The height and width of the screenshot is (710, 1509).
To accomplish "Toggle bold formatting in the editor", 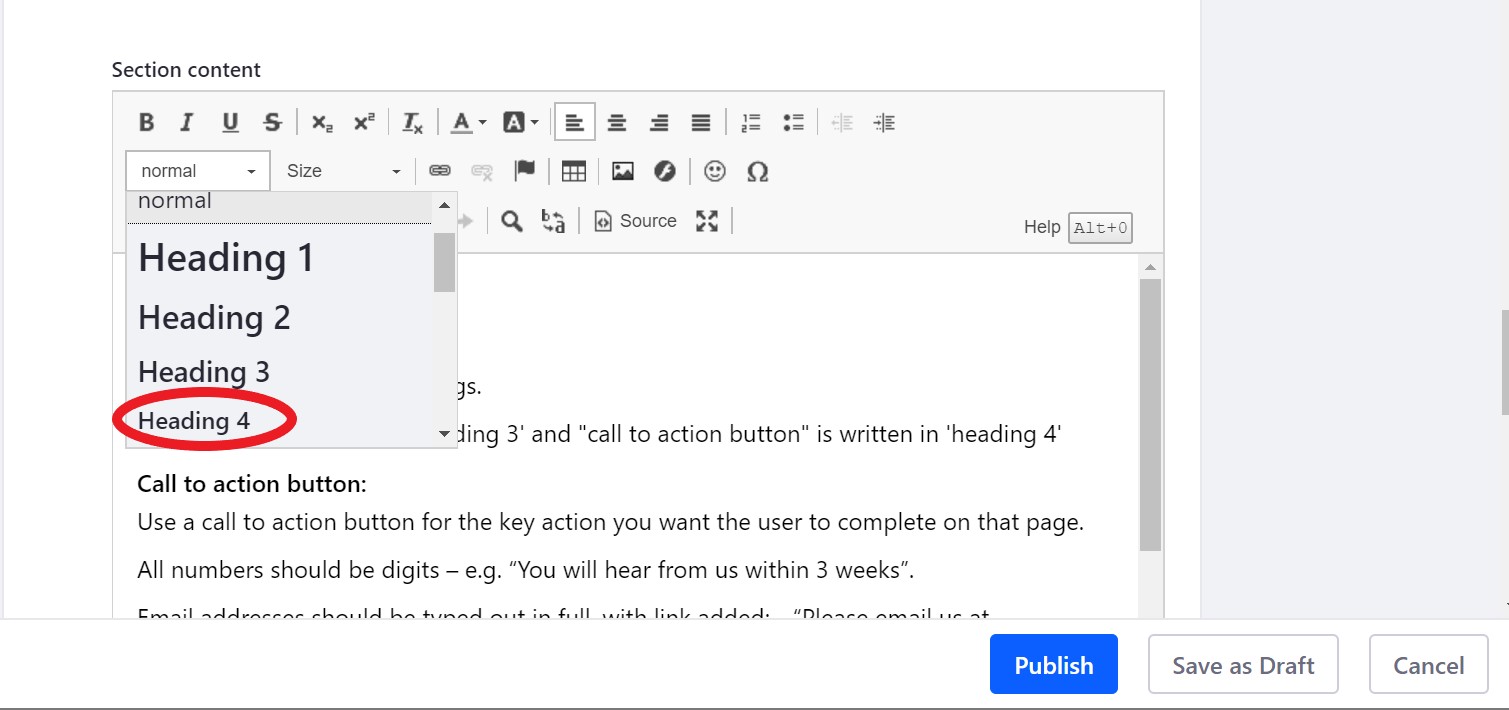I will click(146, 123).
